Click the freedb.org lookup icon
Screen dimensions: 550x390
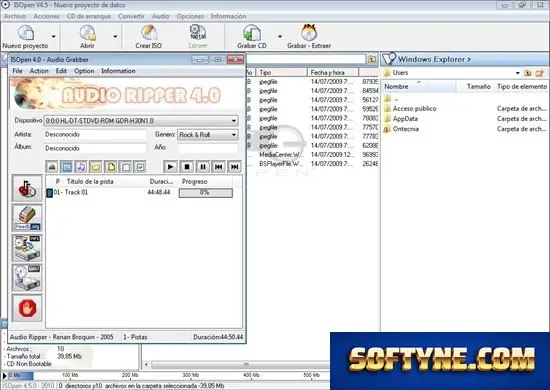point(27,218)
